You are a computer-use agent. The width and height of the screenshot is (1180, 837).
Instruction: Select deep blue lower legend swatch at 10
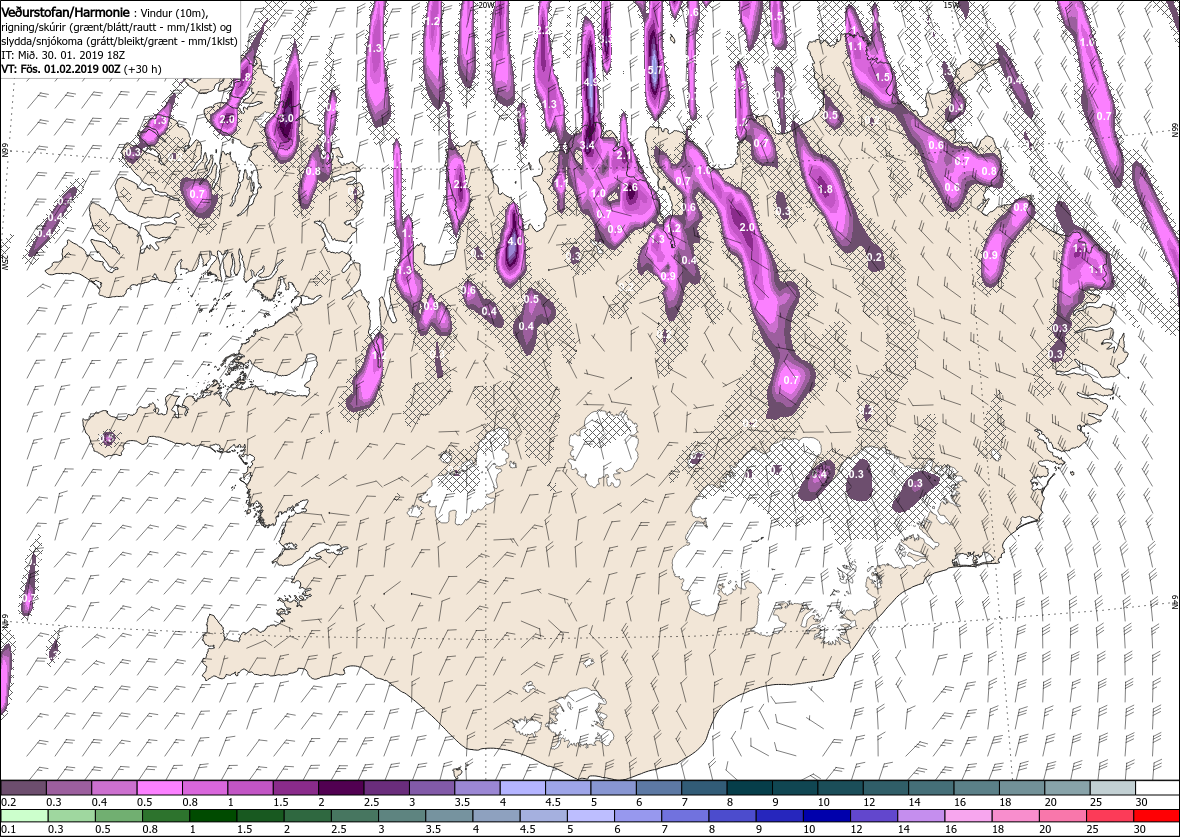(x=827, y=815)
